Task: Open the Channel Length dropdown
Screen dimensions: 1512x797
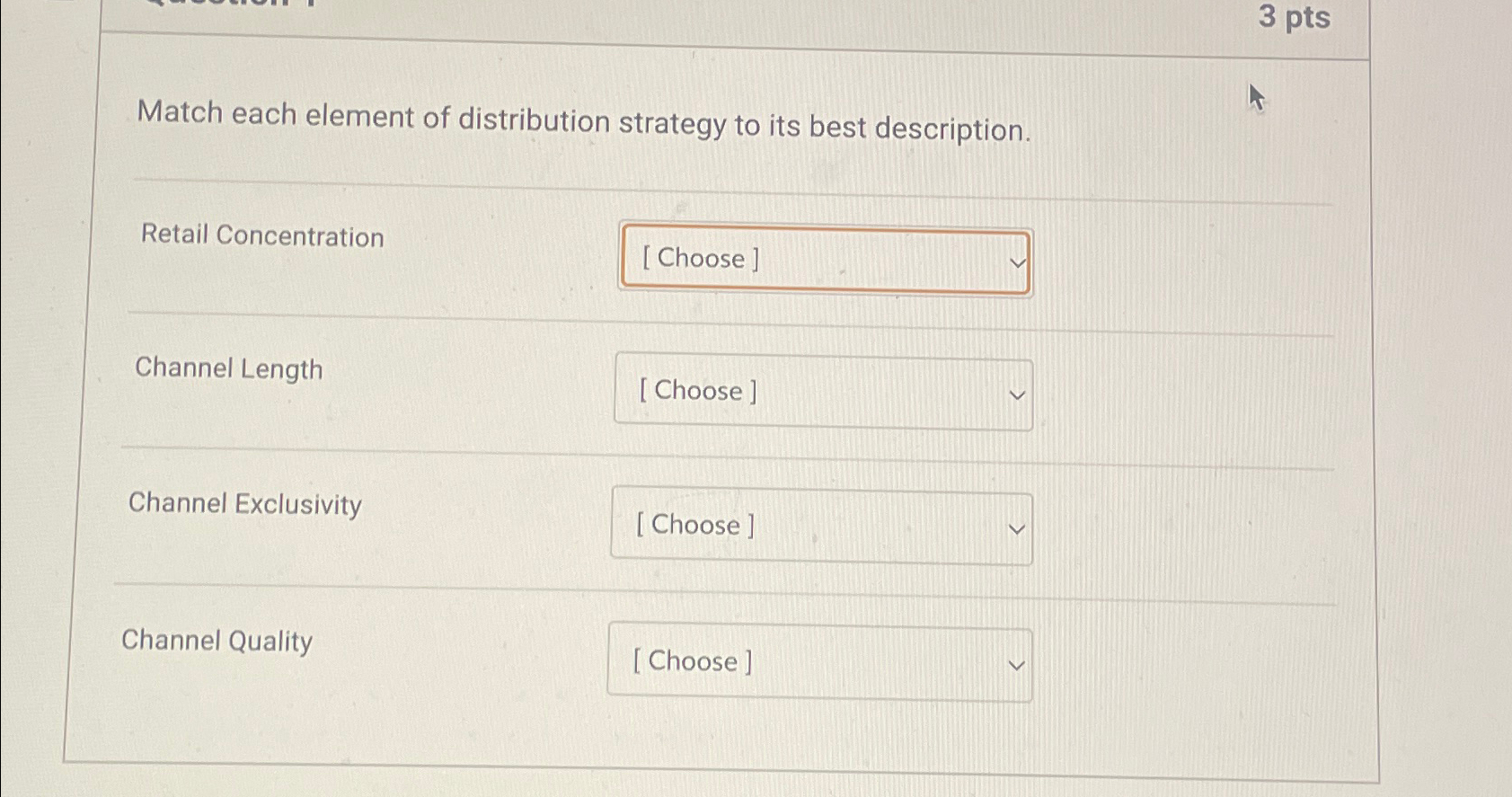Action: coord(821,393)
